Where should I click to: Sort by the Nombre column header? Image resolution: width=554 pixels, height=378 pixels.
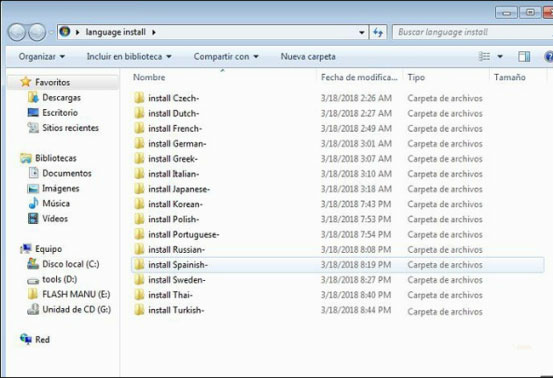pyautogui.click(x=149, y=77)
